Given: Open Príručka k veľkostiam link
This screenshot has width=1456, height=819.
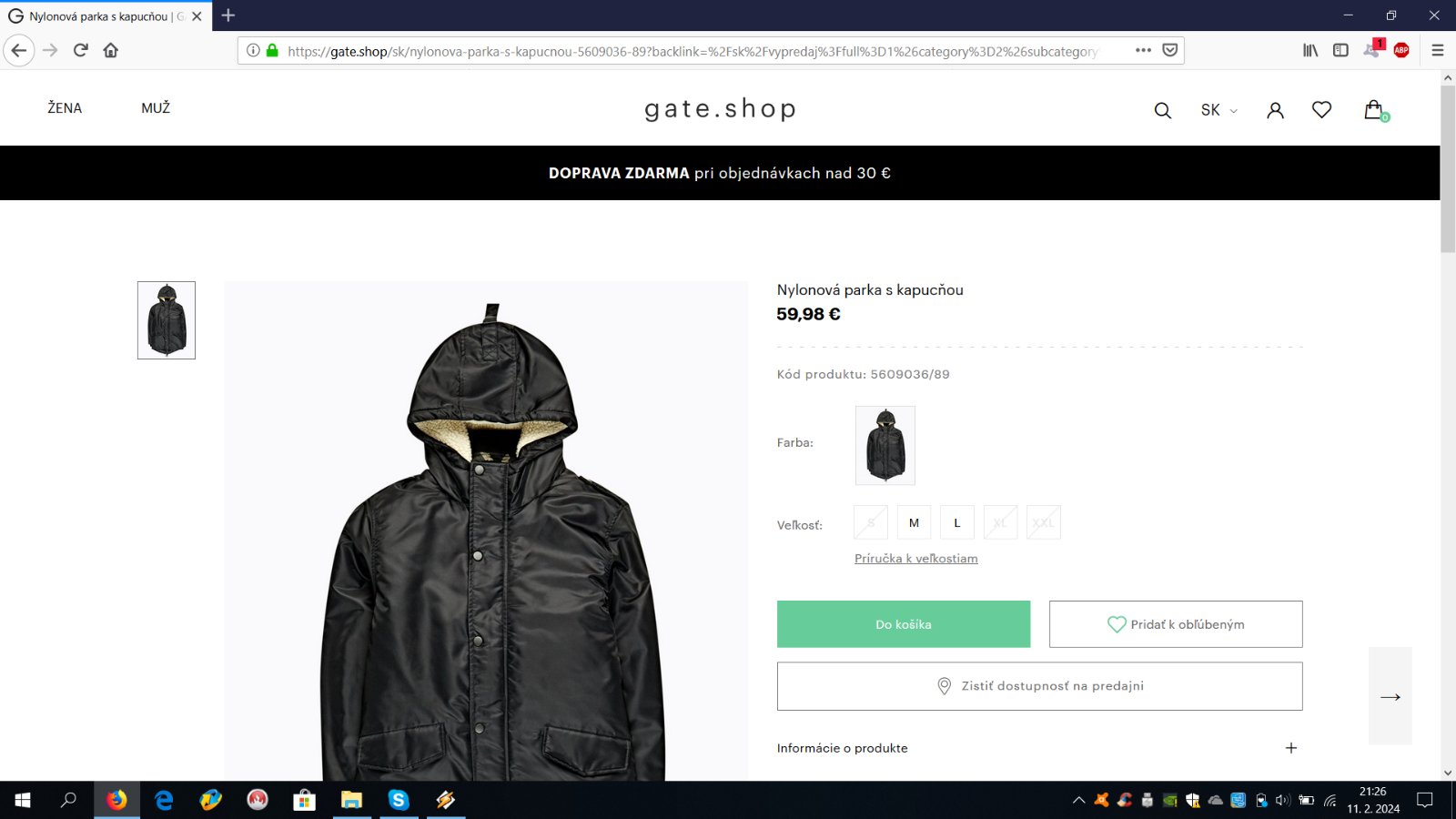Looking at the screenshot, I should [x=916, y=559].
